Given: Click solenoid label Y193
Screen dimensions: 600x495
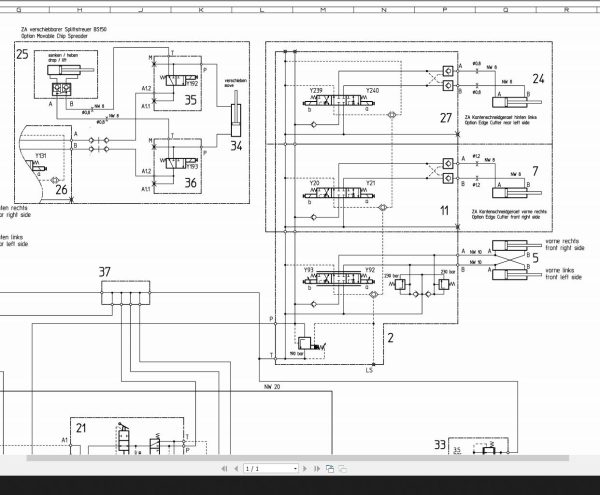Looking at the screenshot, I should coord(192,166).
